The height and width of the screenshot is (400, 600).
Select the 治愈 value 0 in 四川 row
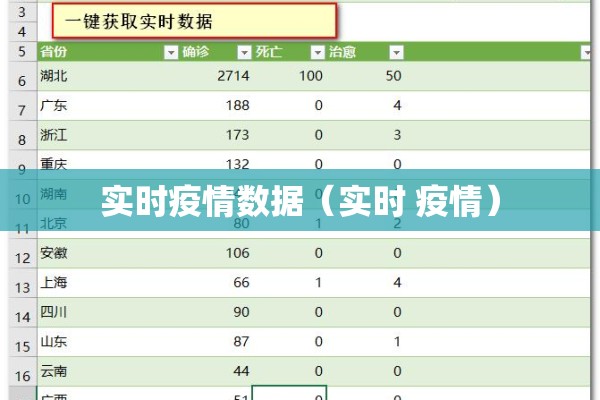pos(365,312)
